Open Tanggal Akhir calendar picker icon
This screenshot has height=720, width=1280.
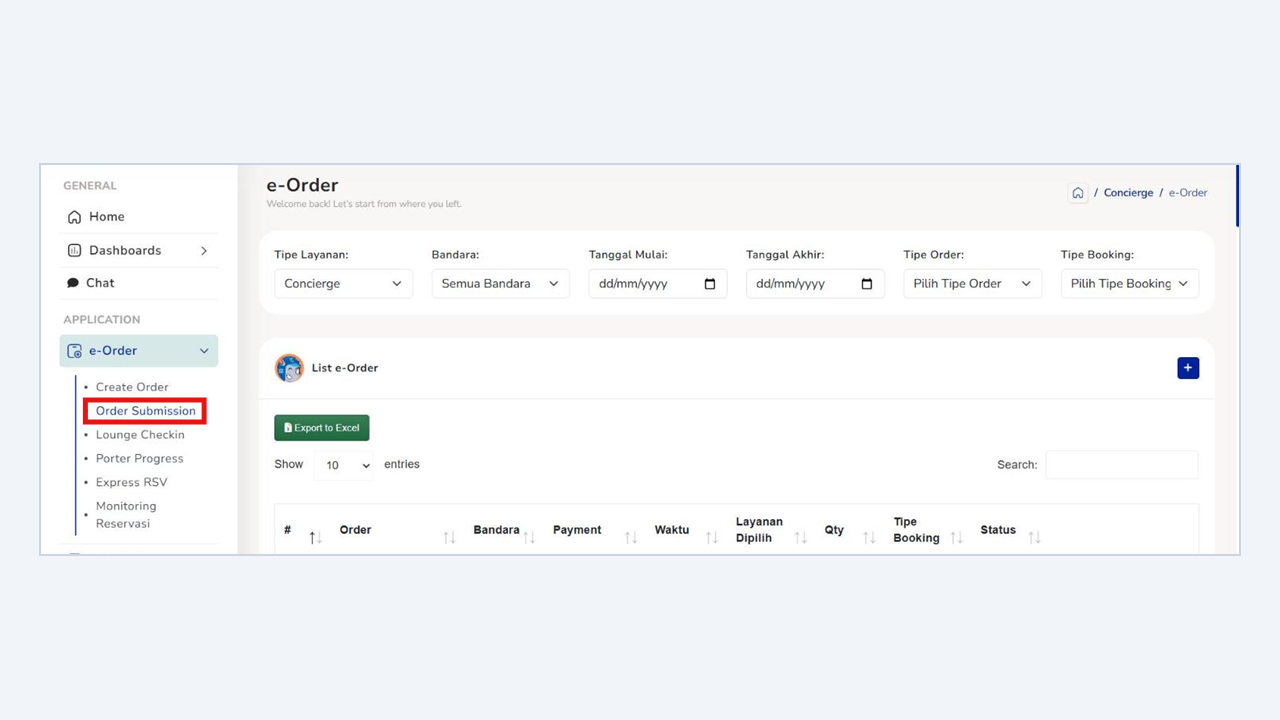tap(867, 284)
